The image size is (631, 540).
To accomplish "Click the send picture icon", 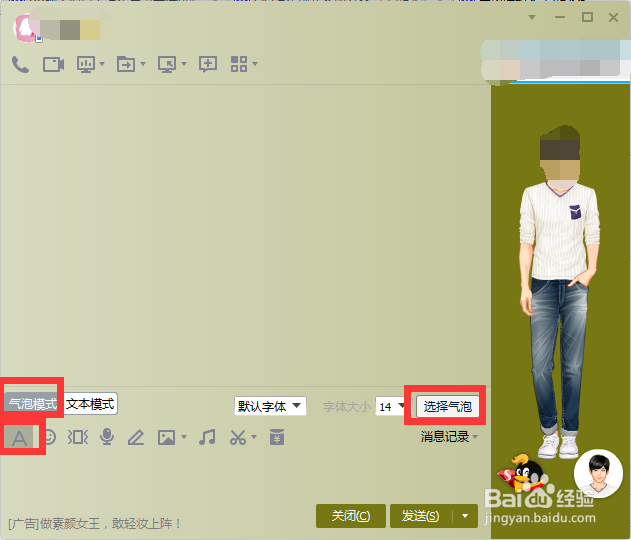I will (x=166, y=437).
